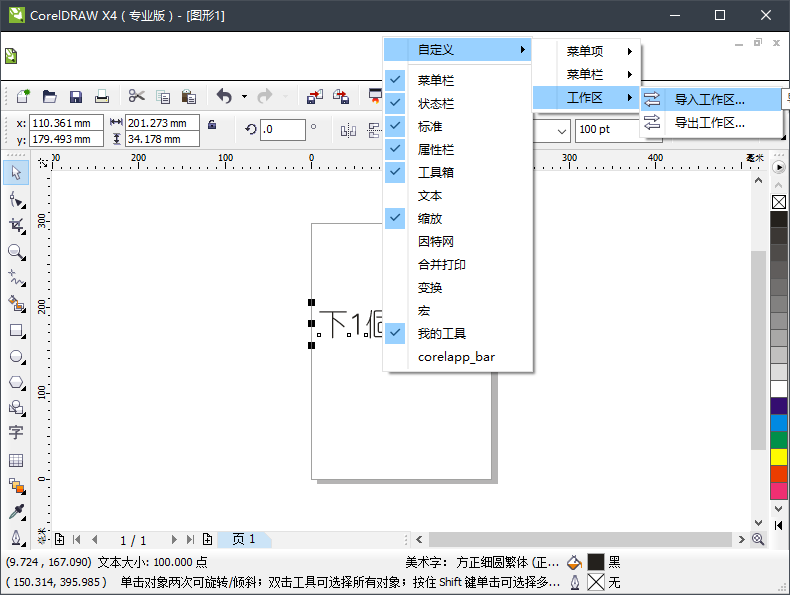Select the Rectangle tool

point(16,329)
